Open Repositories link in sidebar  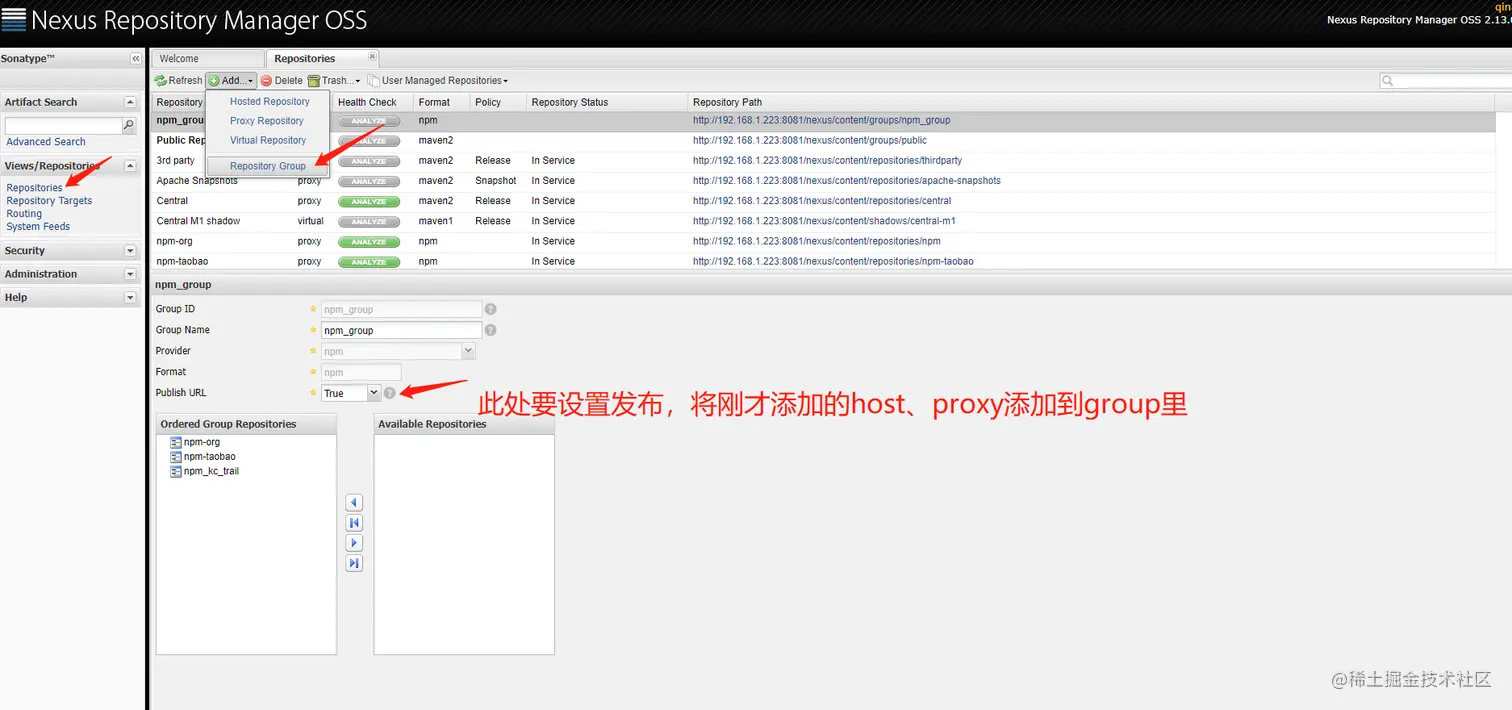pyautogui.click(x=34, y=188)
